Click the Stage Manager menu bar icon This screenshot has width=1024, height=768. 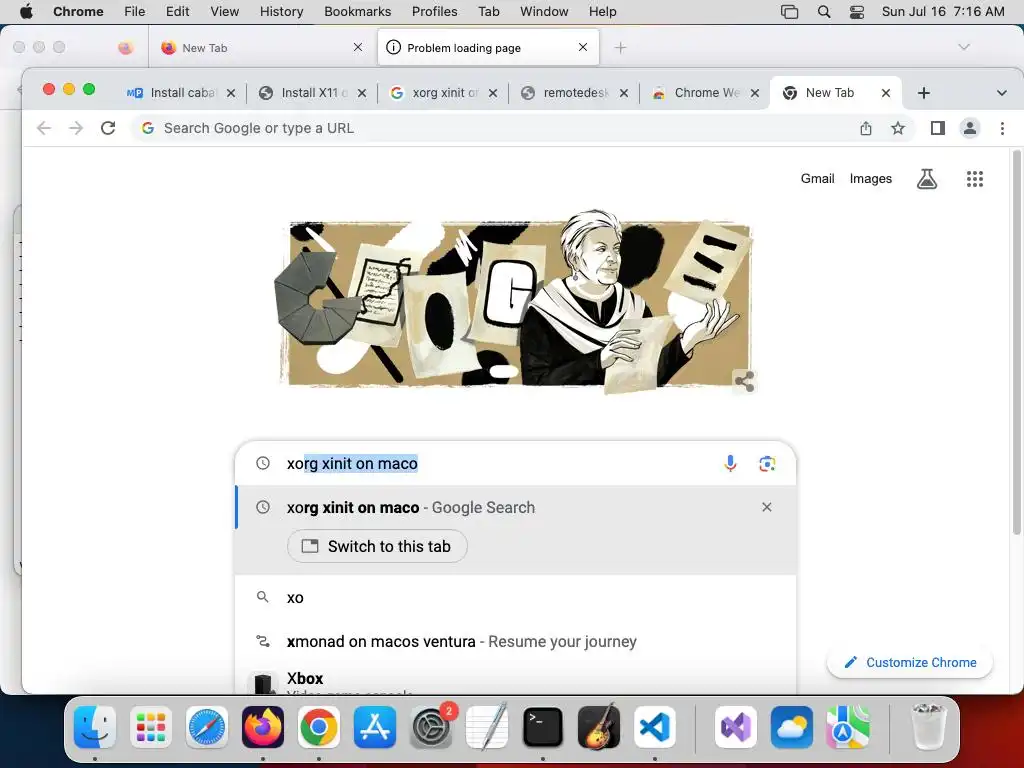[790, 12]
